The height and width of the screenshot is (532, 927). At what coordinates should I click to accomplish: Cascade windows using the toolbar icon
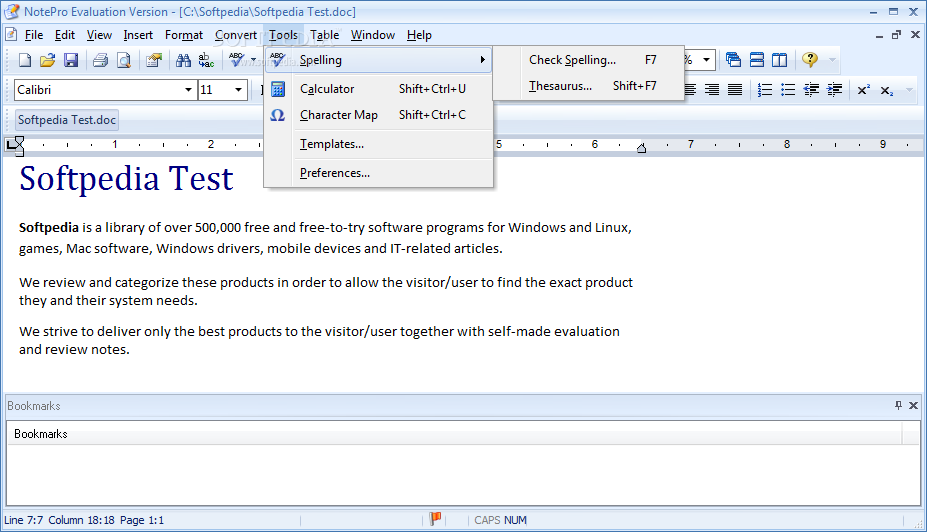coord(733,60)
